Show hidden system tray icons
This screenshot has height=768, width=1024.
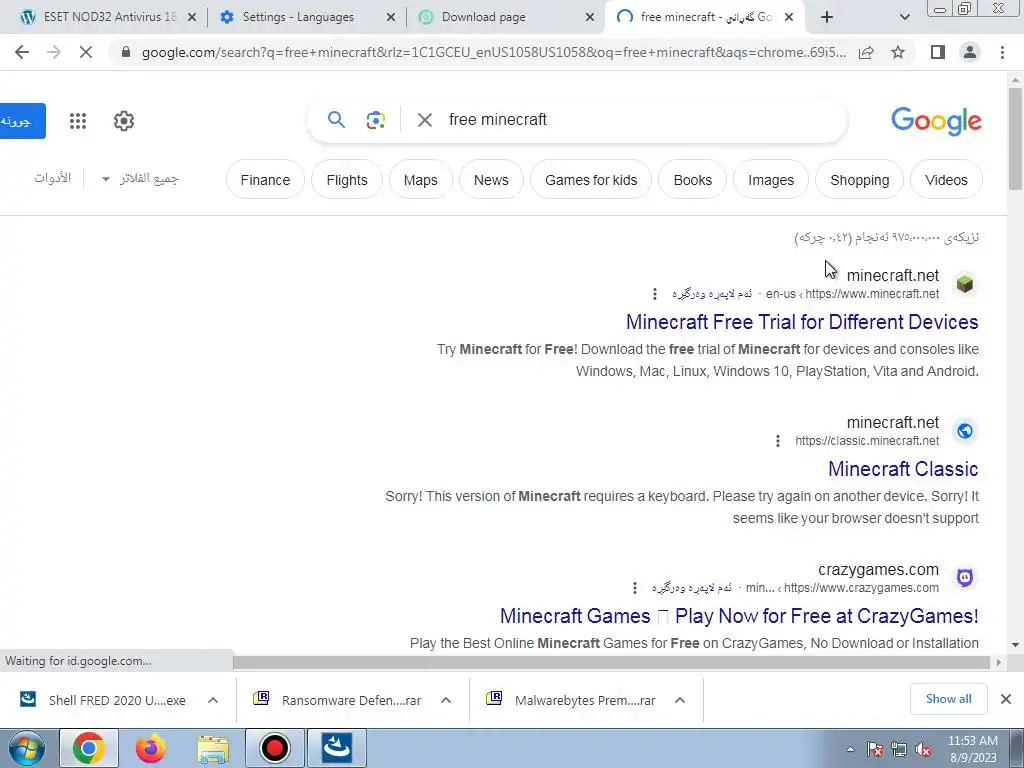click(850, 749)
